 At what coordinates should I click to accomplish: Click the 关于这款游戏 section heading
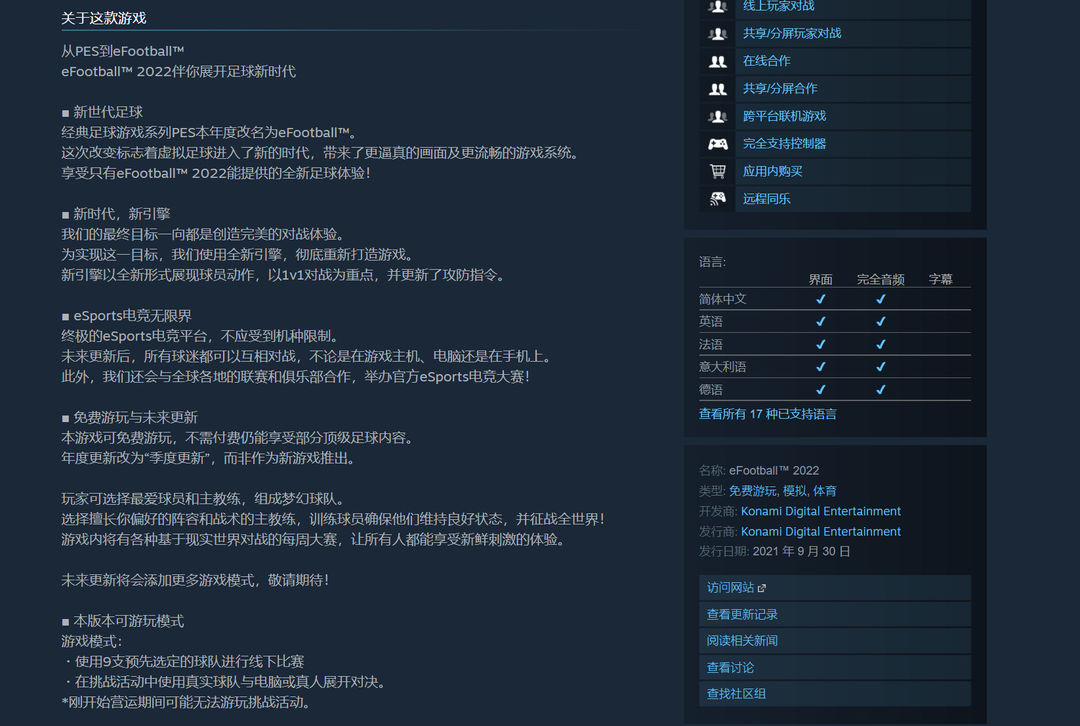click(x=103, y=18)
